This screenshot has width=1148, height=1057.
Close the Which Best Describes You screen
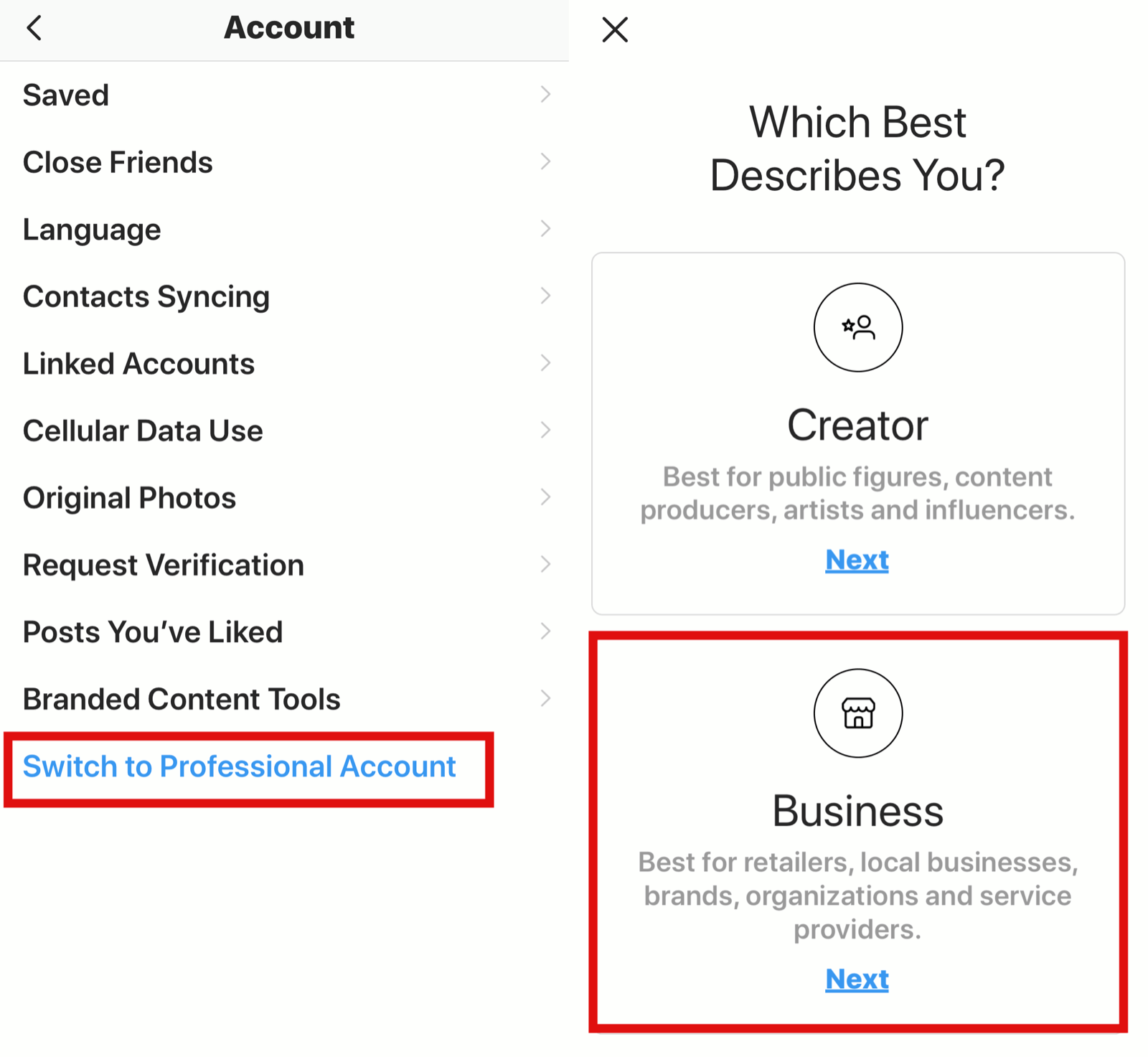pyautogui.click(x=615, y=30)
